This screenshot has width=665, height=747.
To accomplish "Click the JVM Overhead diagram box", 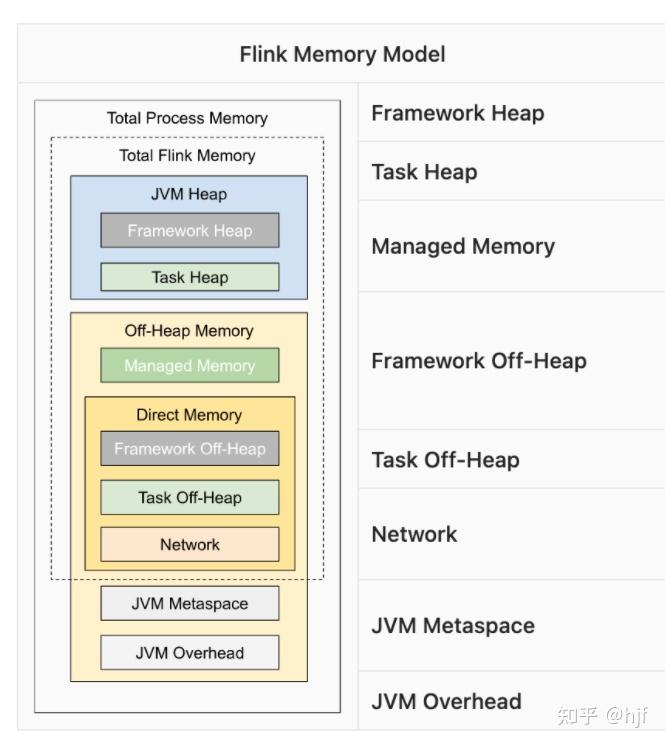I will [189, 653].
